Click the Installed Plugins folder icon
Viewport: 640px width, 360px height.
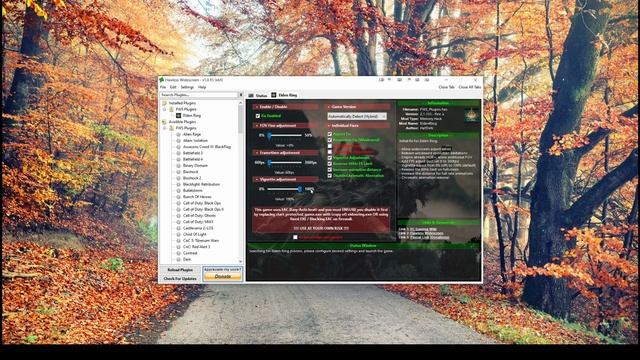point(164,103)
